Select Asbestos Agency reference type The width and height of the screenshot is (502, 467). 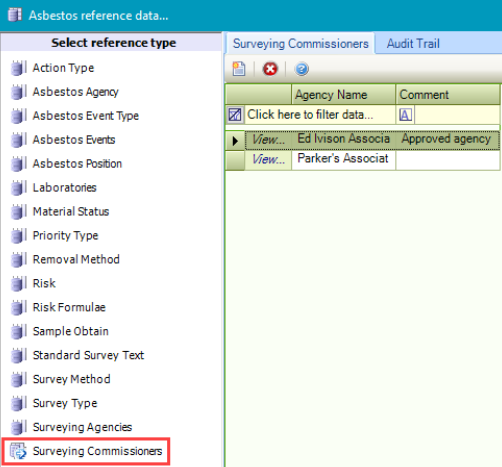[x=75, y=92]
